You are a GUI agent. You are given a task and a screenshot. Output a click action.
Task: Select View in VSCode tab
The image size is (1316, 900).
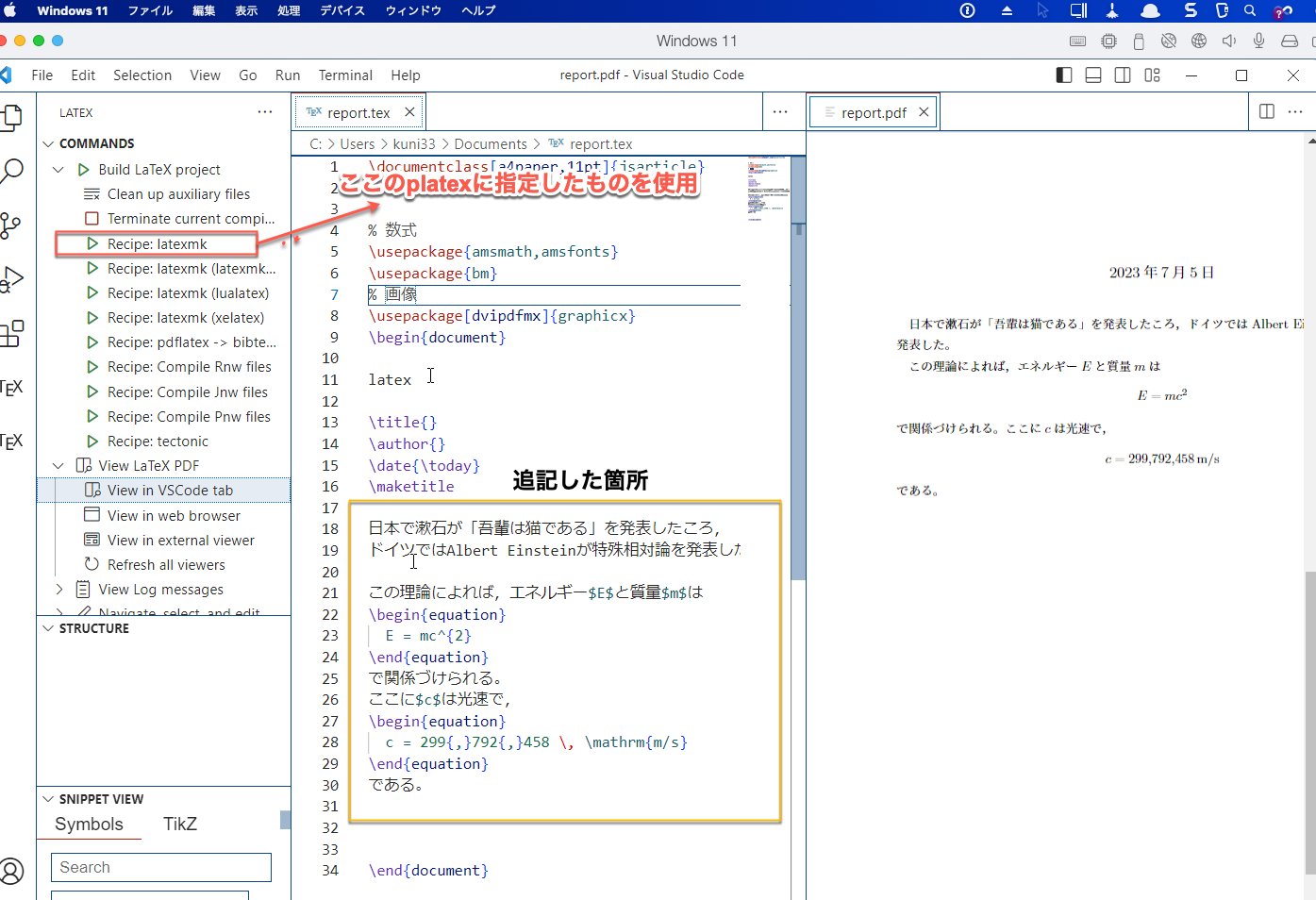pos(164,491)
